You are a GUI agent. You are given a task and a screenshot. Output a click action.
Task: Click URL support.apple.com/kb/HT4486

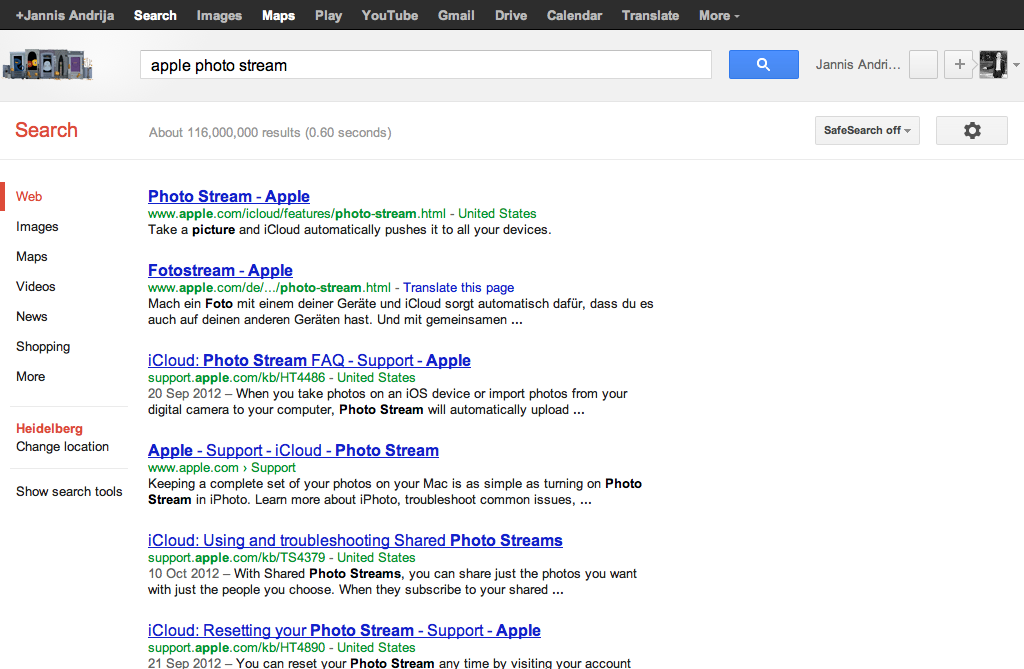[236, 378]
